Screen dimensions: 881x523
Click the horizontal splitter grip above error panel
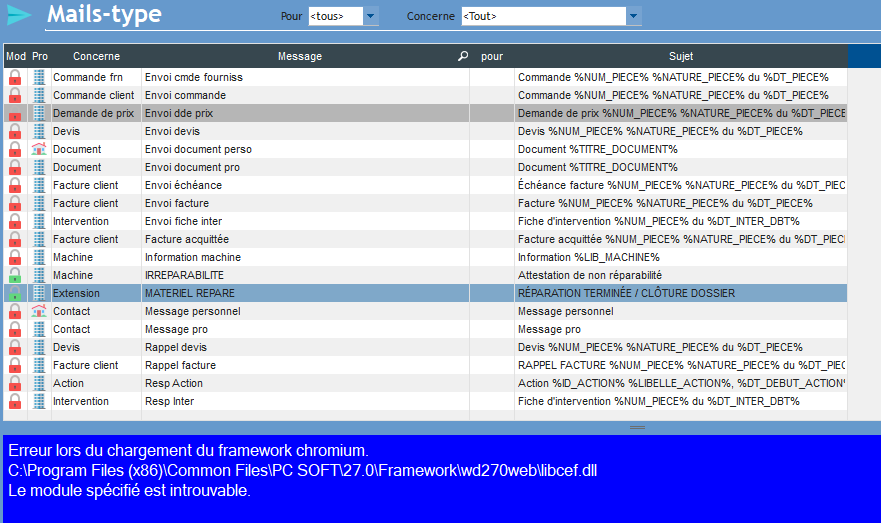pos(637,428)
